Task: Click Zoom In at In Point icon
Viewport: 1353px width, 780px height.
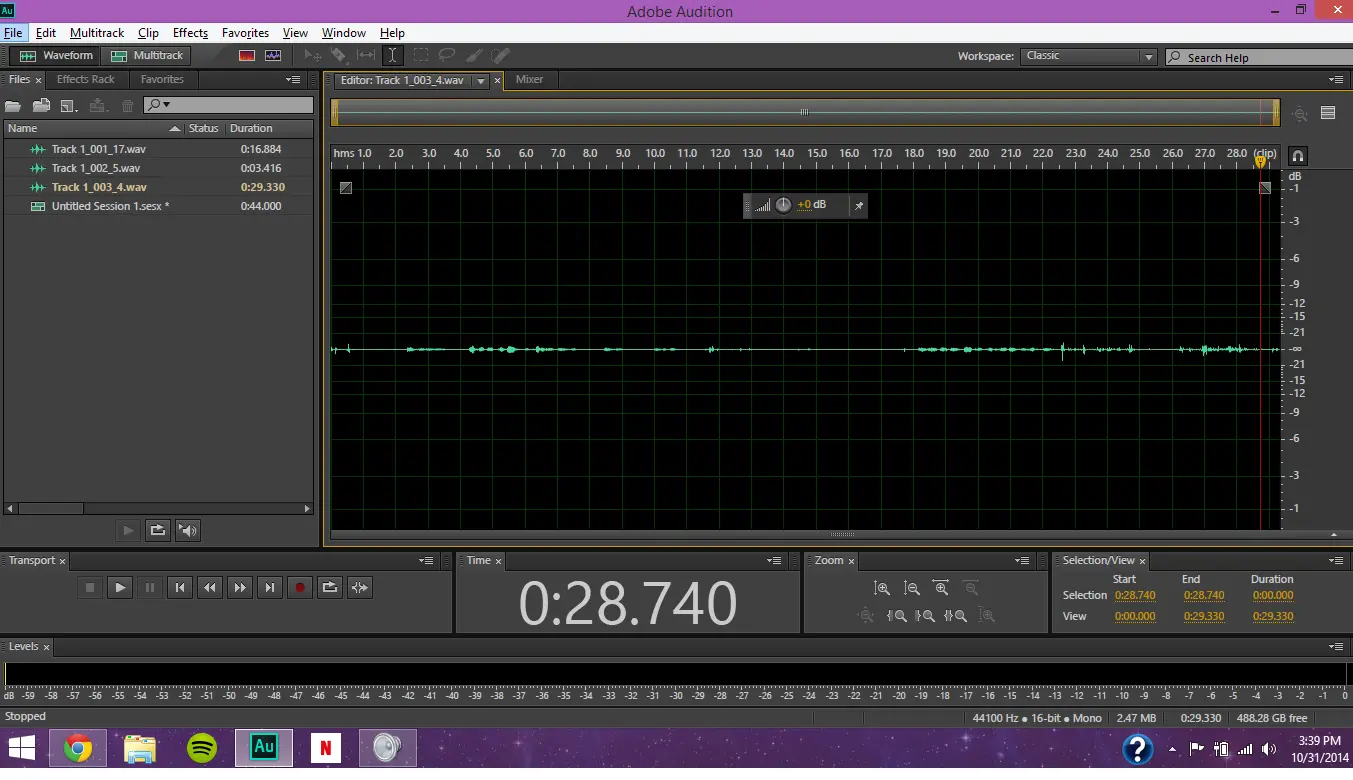Action: click(897, 616)
